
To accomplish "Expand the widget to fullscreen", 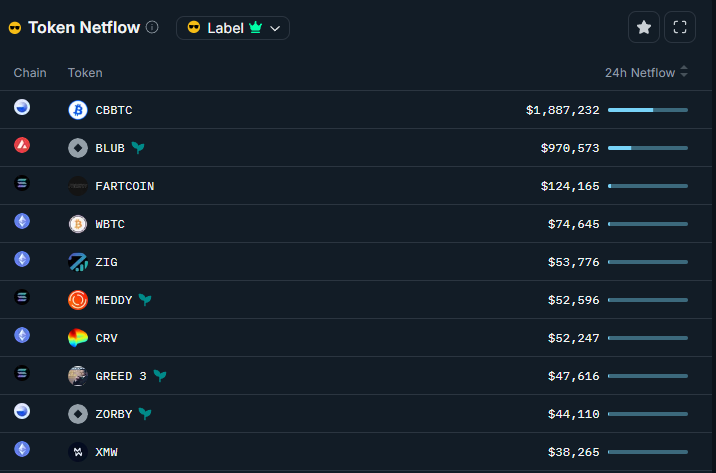I will click(x=680, y=27).
